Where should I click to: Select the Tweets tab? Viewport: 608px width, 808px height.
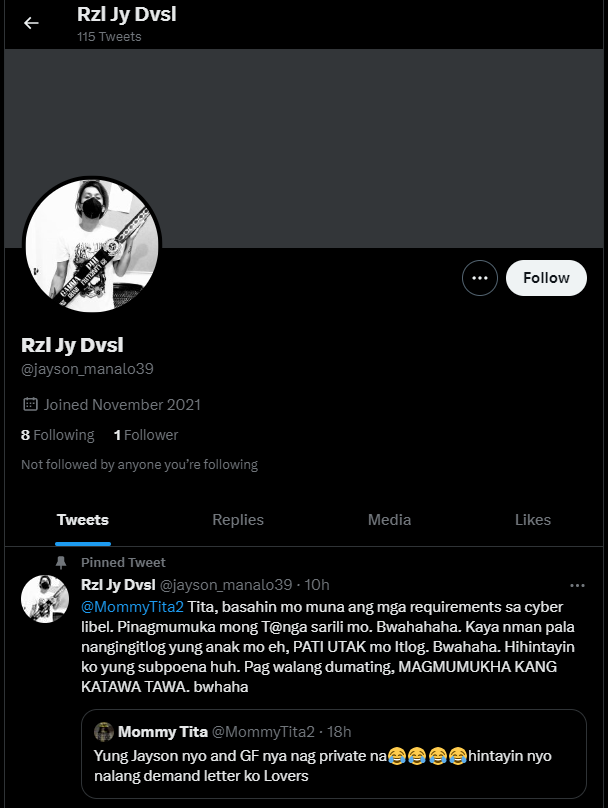pyautogui.click(x=83, y=519)
